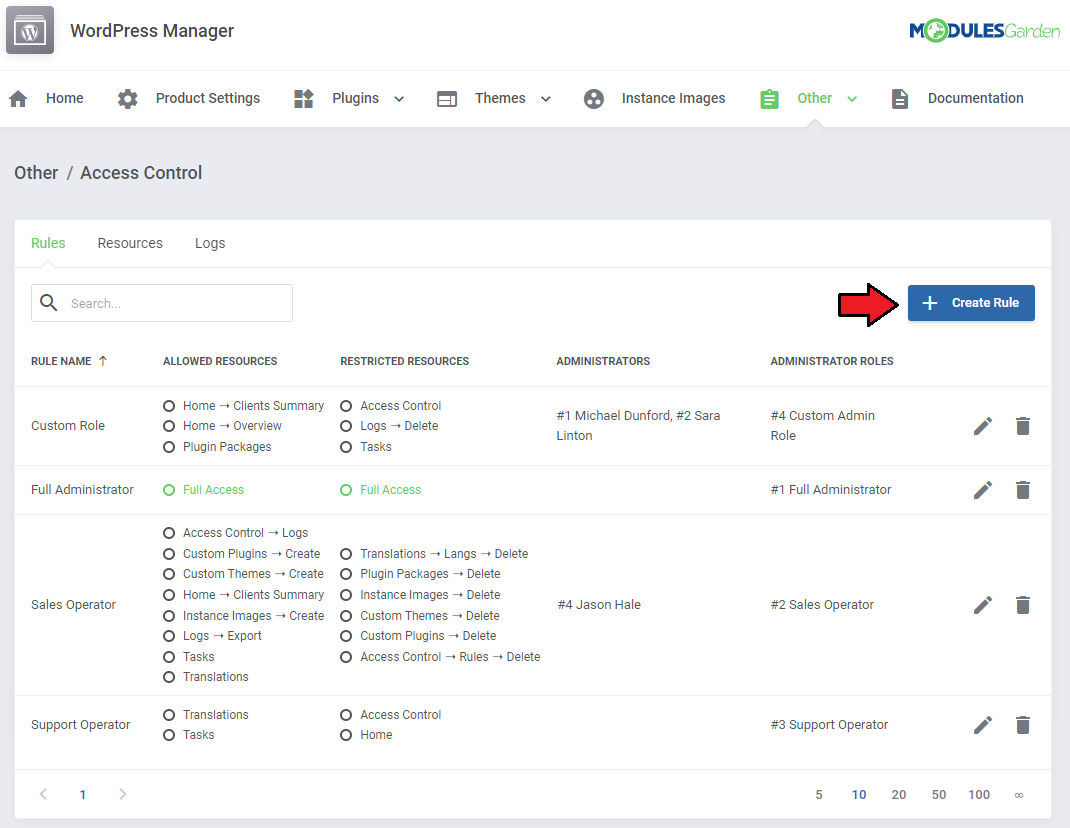Viewport: 1070px width, 828px height.
Task: Sort by Rule Name arrow icon
Action: tap(103, 361)
